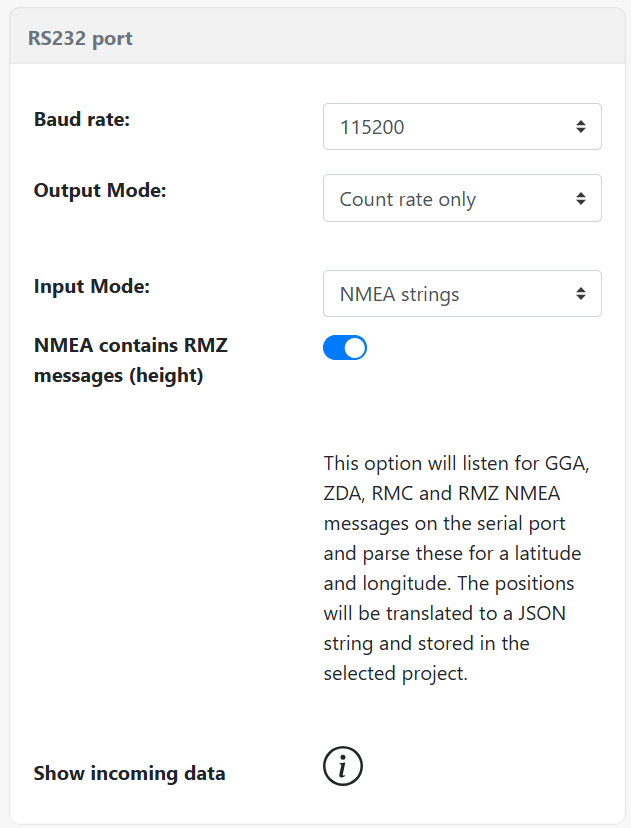Image resolution: width=631 pixels, height=828 pixels.
Task: Open the Baud rate dropdown
Action: point(461,127)
